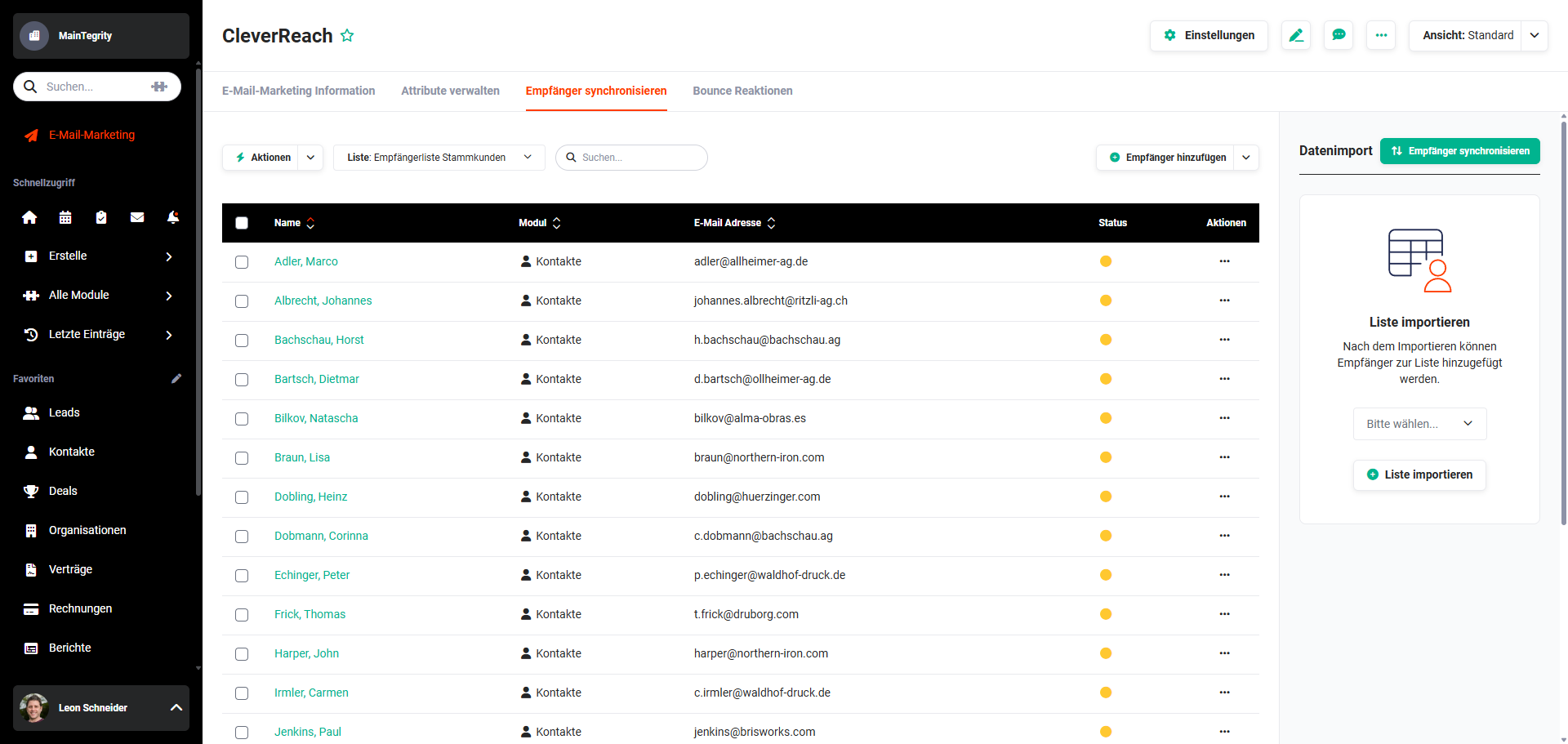1568x744 pixels.
Task: Click the green Empfänger synchronisieren button
Action: point(1459,151)
